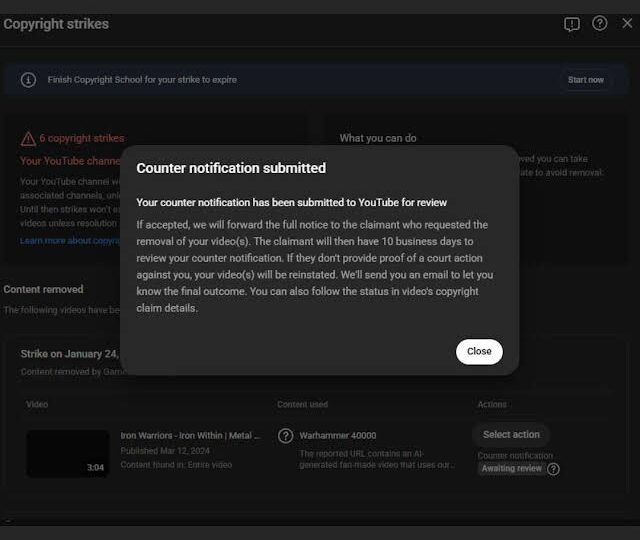Click the send feedback icon in header

pyautogui.click(x=571, y=24)
